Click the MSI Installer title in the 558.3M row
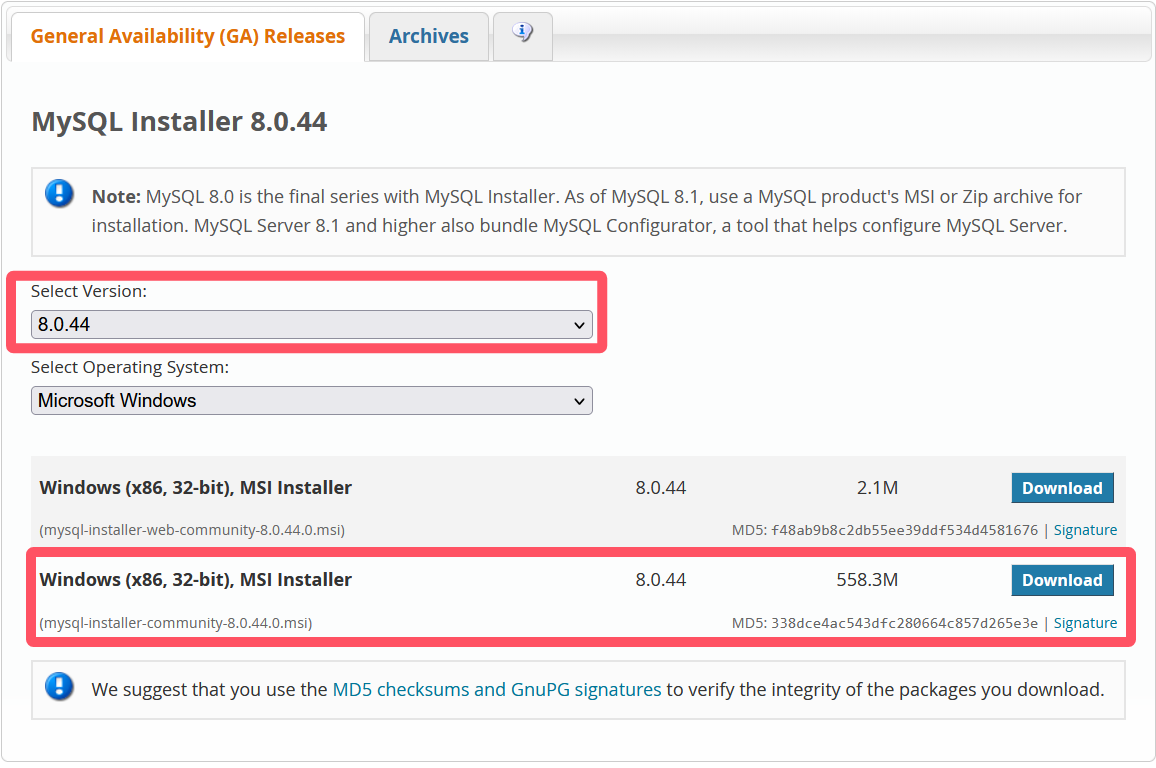Viewport: 1156px width, 768px height. click(195, 580)
